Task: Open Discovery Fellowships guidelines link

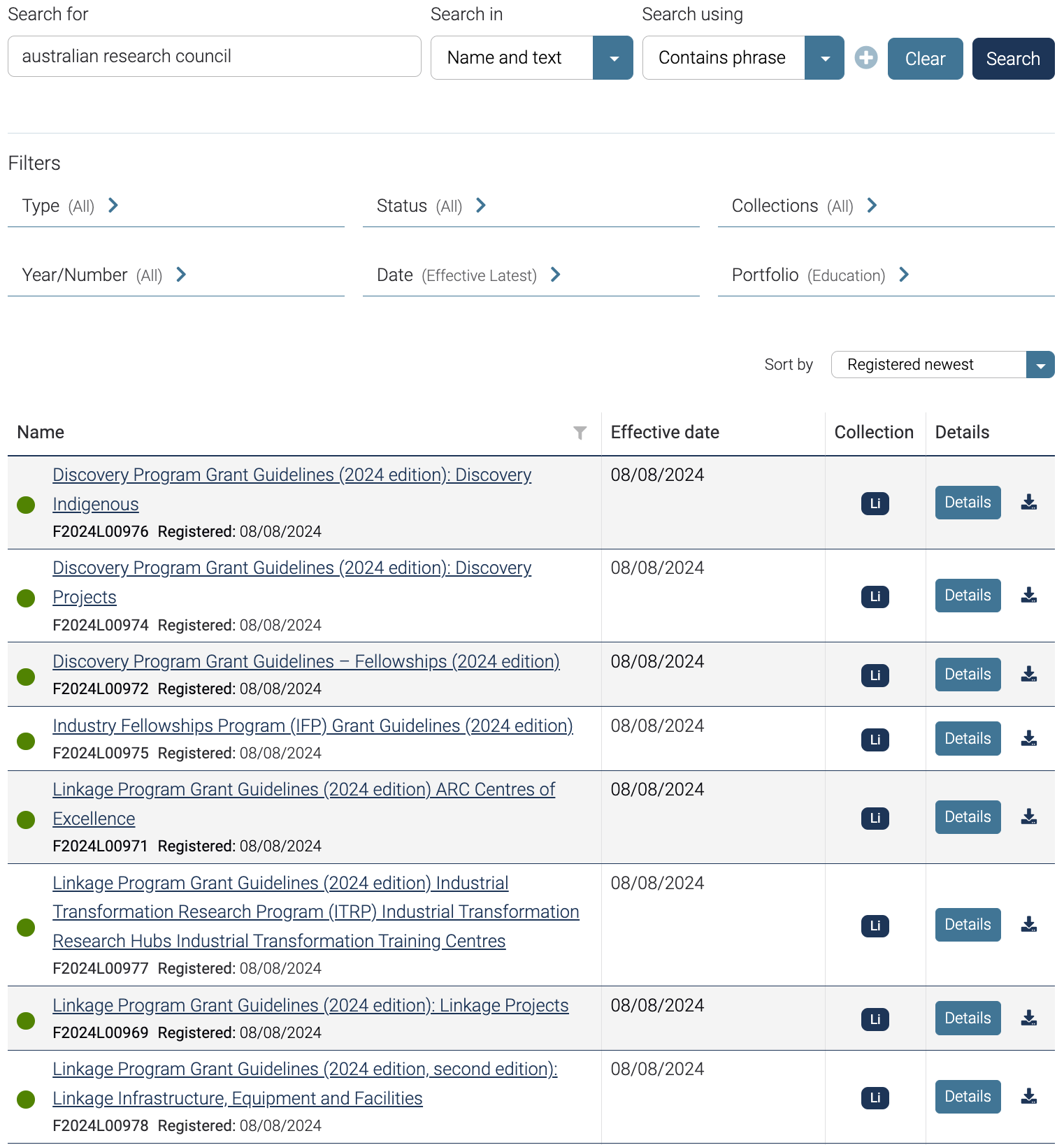Action: point(306,661)
